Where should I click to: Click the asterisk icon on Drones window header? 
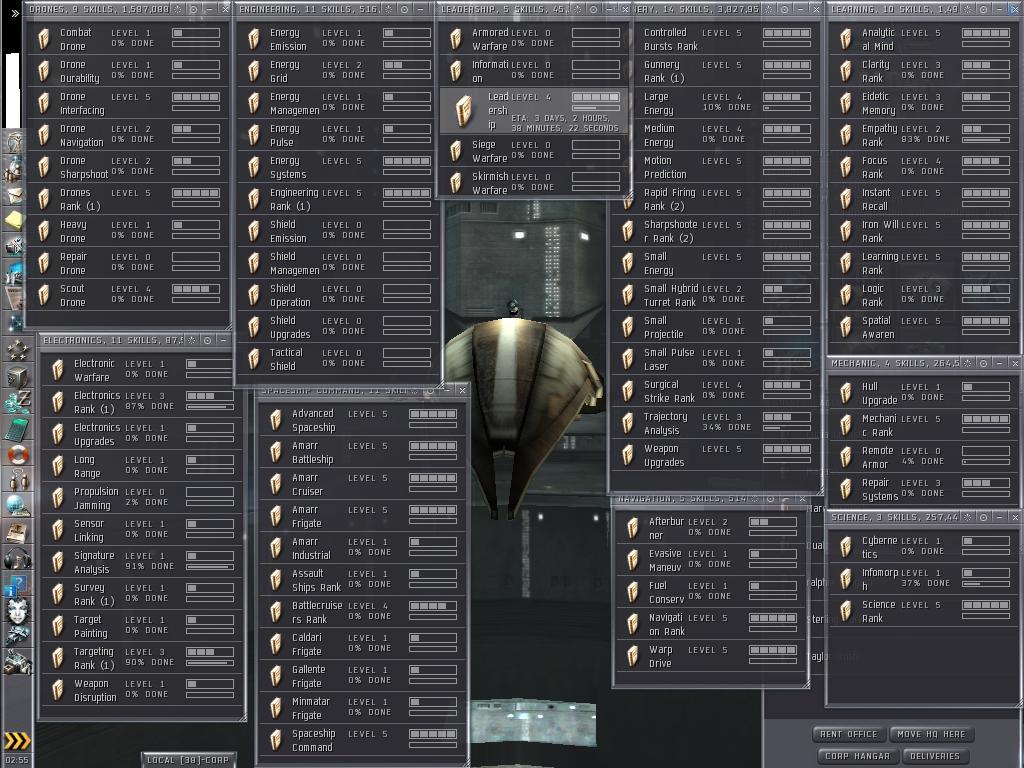click(x=178, y=10)
